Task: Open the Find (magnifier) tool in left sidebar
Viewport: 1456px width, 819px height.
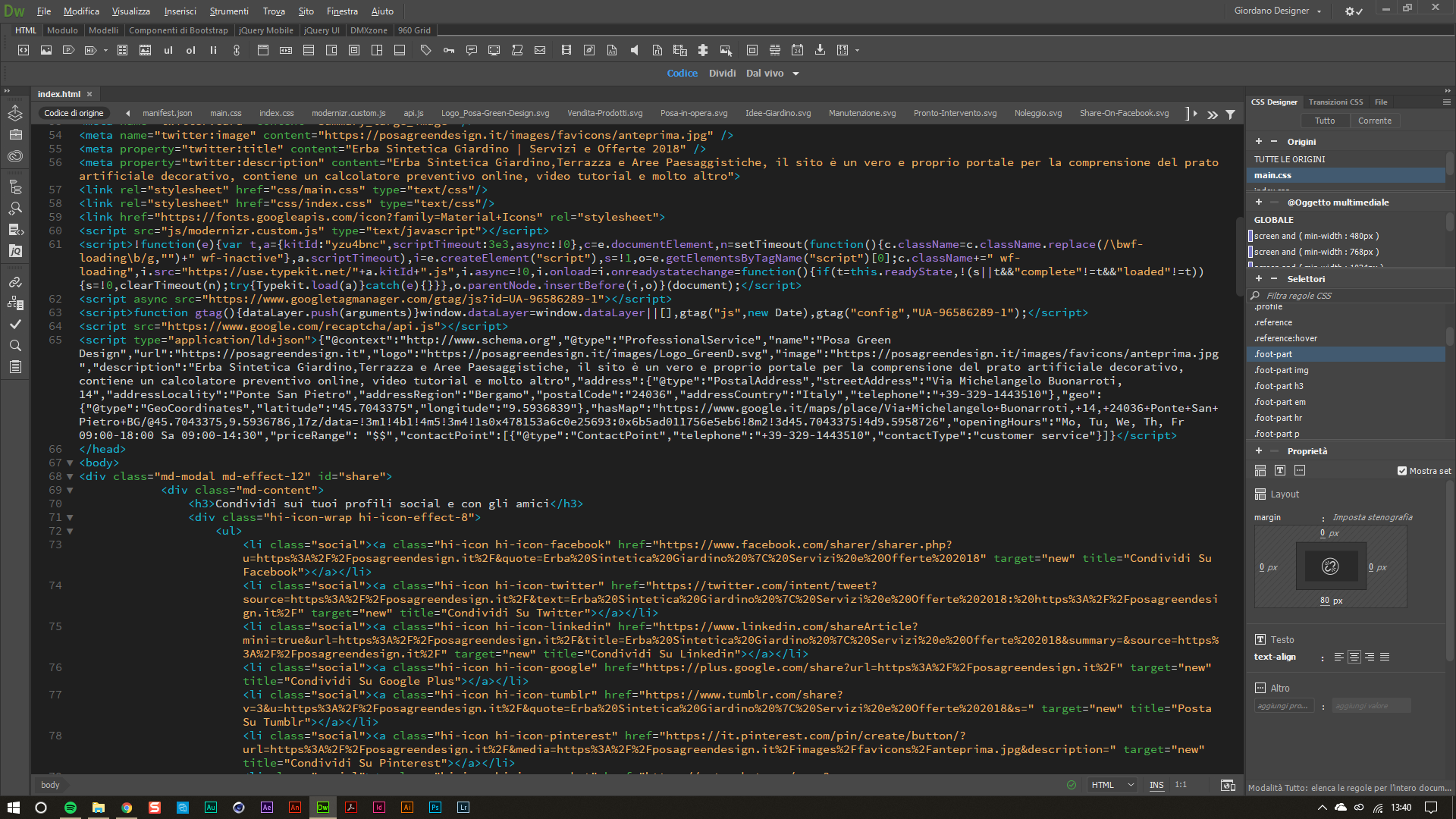Action: pyautogui.click(x=15, y=345)
